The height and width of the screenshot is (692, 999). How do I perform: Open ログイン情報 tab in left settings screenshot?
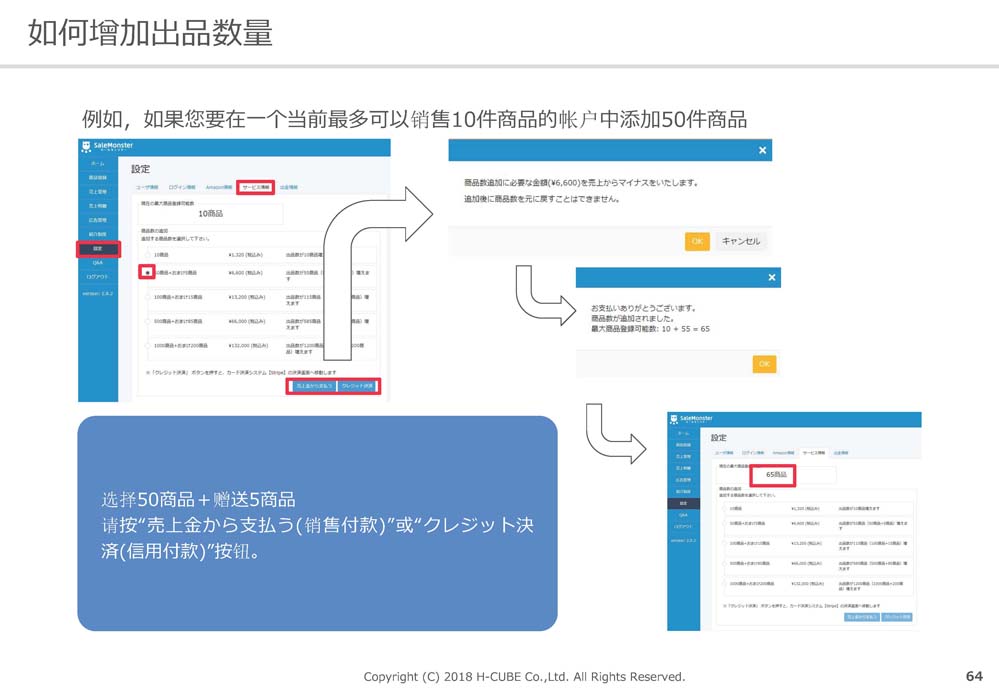click(182, 187)
